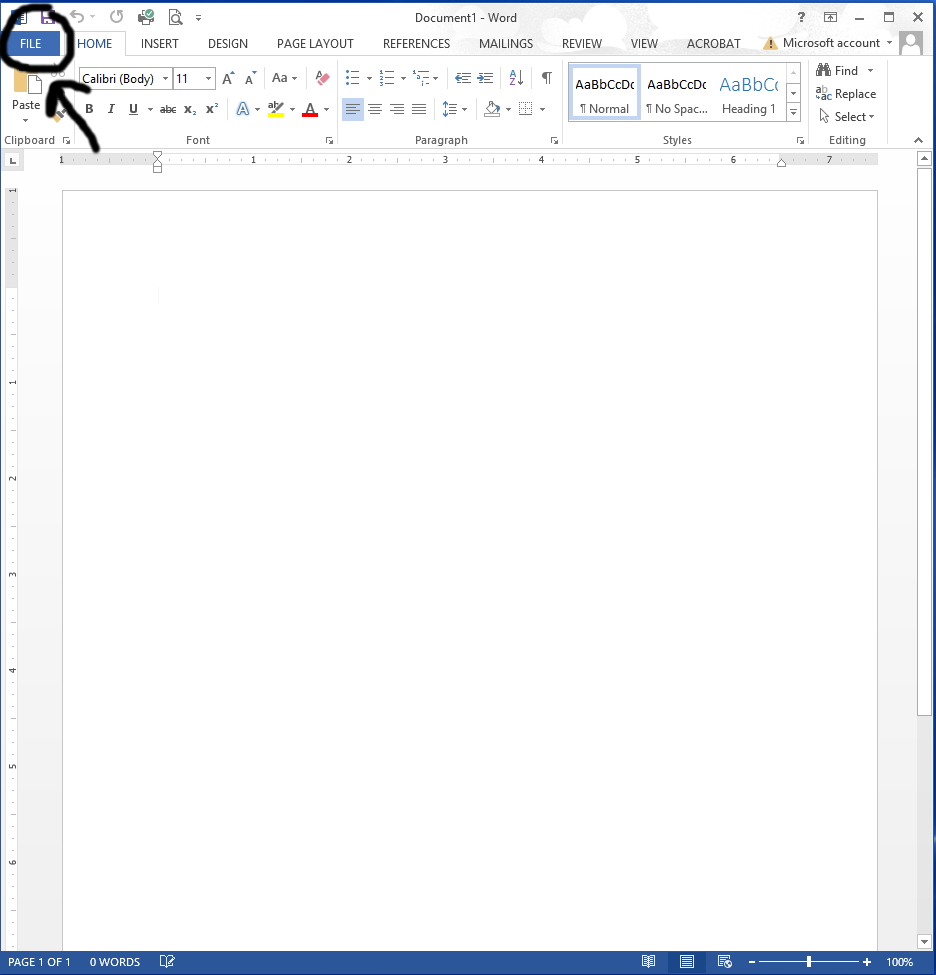Viewport: 936px width, 975px height.
Task: Click the Print Preview icon in Quick Access Toolbar
Action: 175,17
